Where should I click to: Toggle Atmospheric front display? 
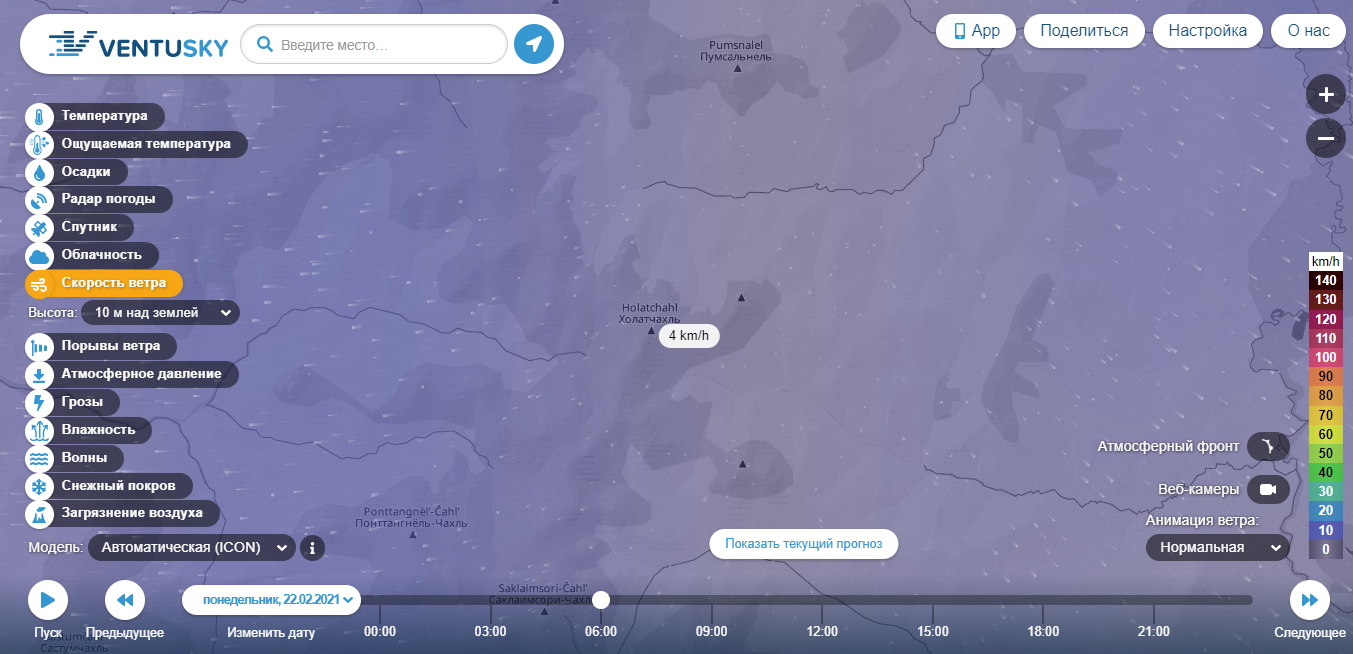(1268, 446)
